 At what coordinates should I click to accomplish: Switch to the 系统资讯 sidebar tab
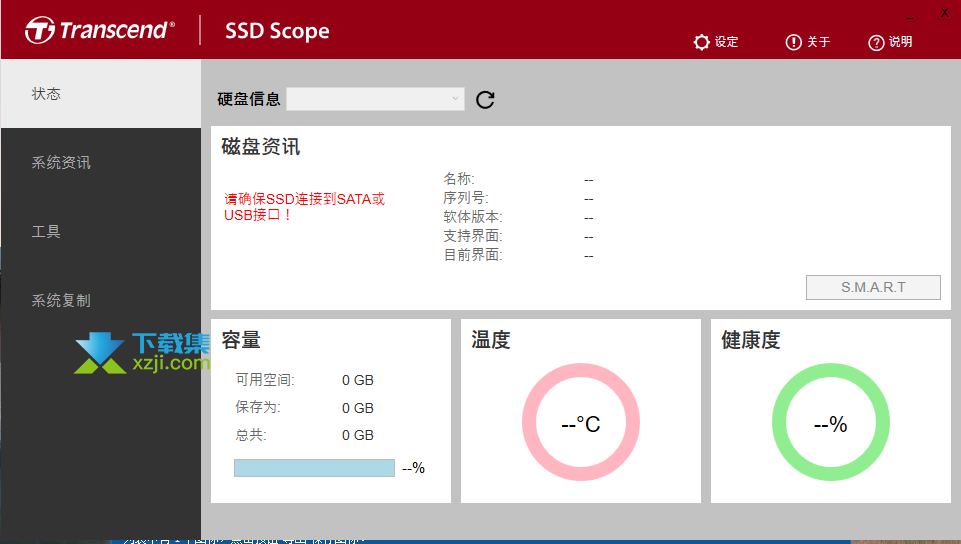tap(101, 162)
